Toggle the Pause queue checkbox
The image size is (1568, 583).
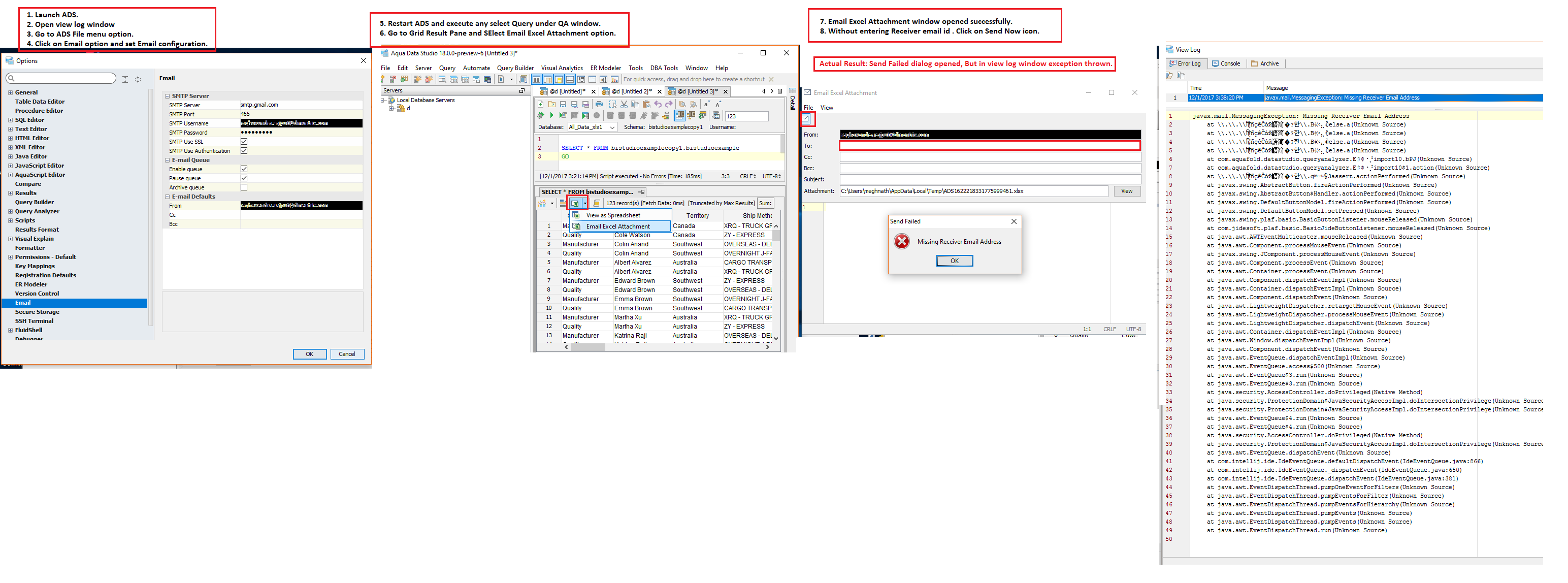[244, 178]
